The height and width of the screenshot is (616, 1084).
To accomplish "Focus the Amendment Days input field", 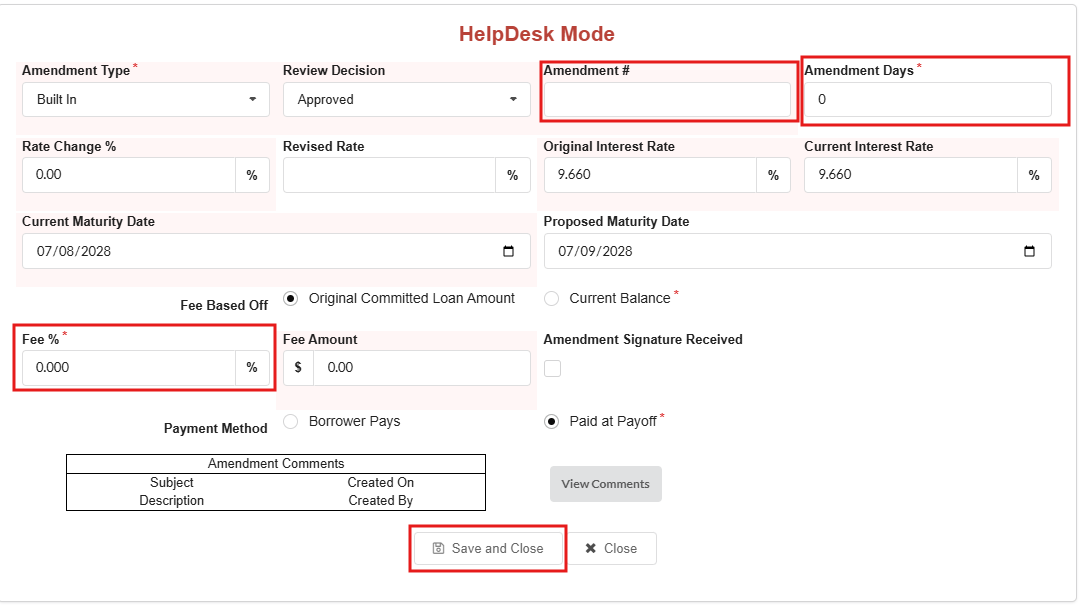I will pos(928,100).
